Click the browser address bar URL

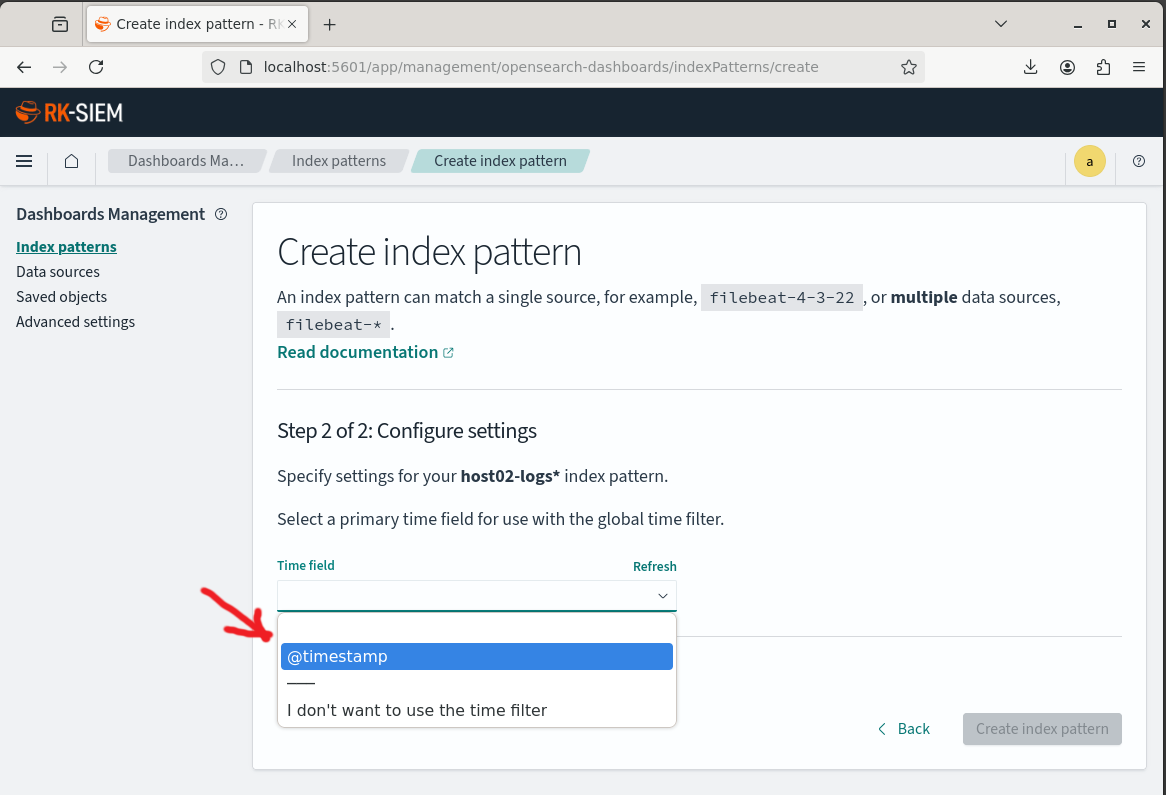(540, 67)
